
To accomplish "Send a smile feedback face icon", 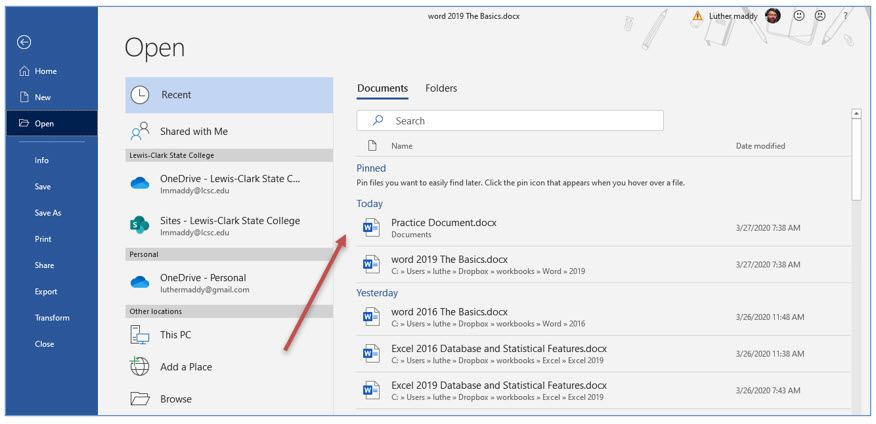I will click(x=799, y=16).
